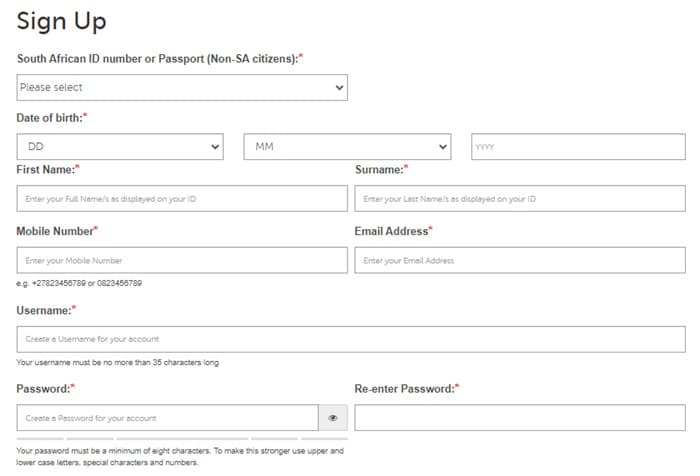
Task: Expand the DD day dropdown
Action: pyautogui.click(x=120, y=146)
